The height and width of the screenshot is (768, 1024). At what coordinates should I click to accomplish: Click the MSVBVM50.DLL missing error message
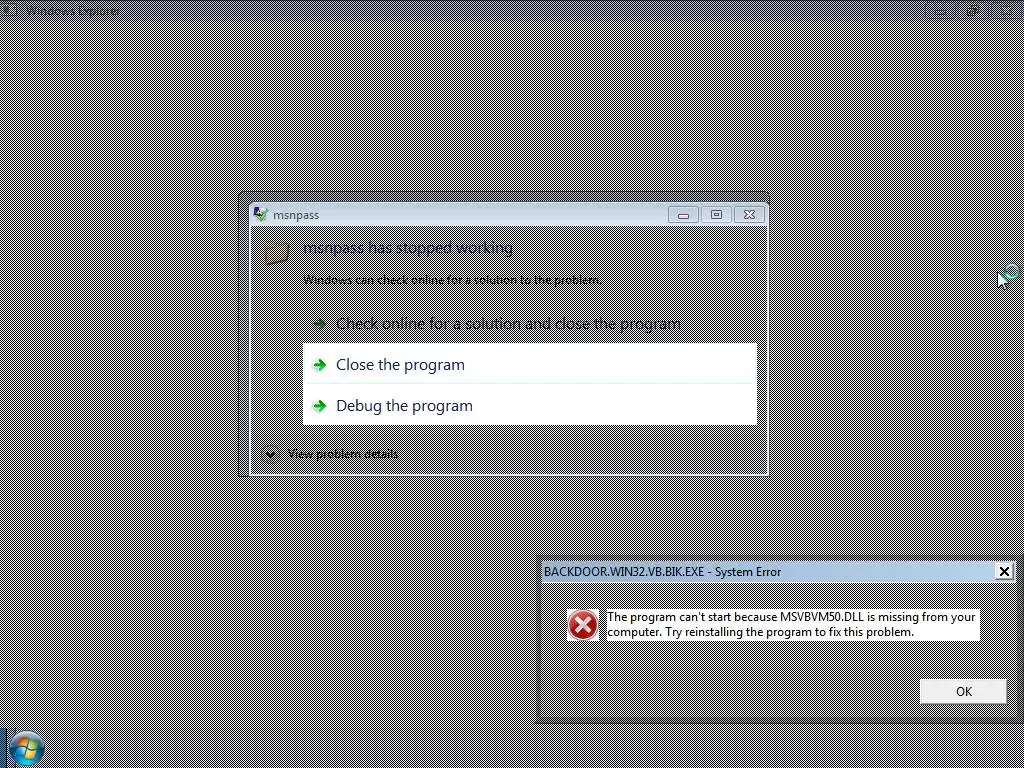tap(792, 624)
